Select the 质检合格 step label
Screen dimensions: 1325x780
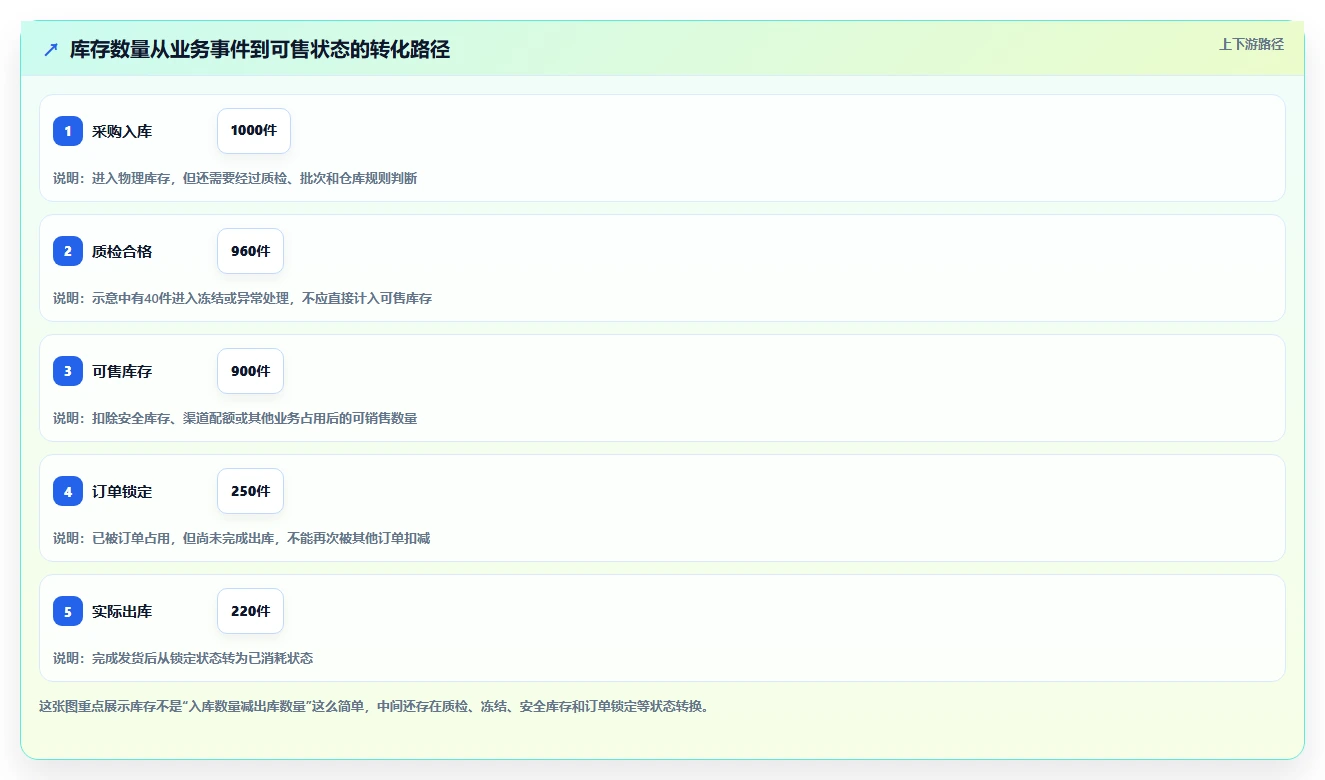[x=122, y=251]
